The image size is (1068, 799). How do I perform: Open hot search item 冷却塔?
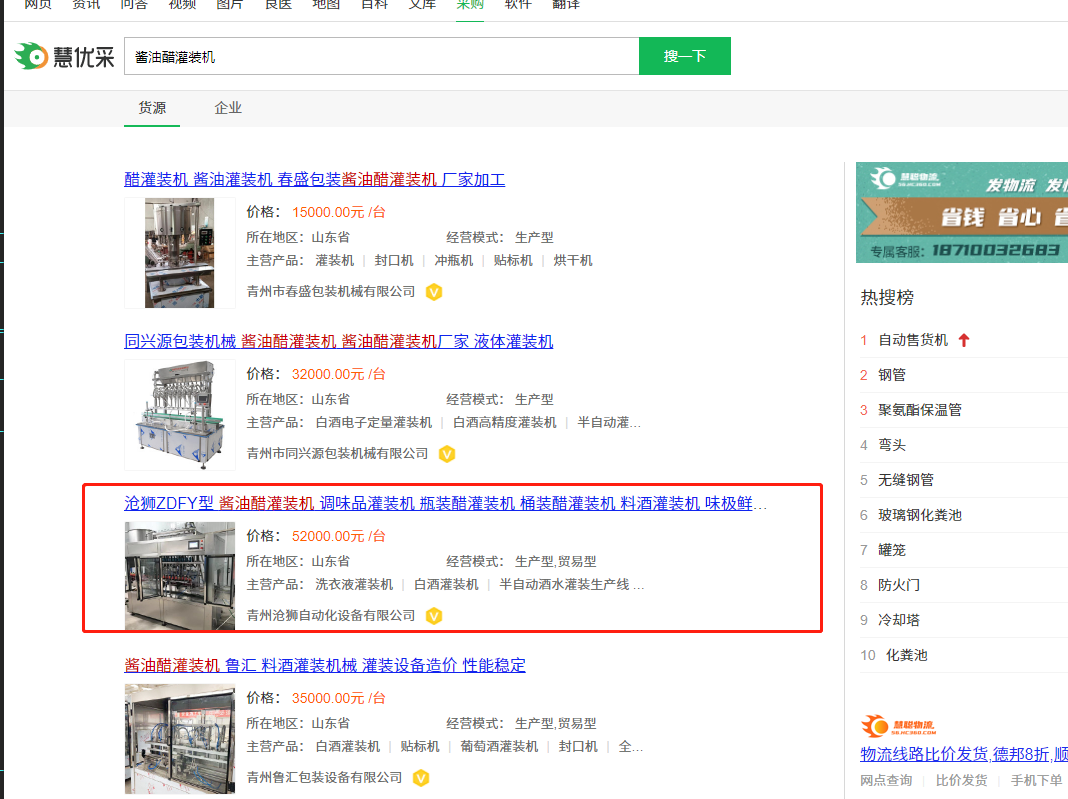point(898,621)
